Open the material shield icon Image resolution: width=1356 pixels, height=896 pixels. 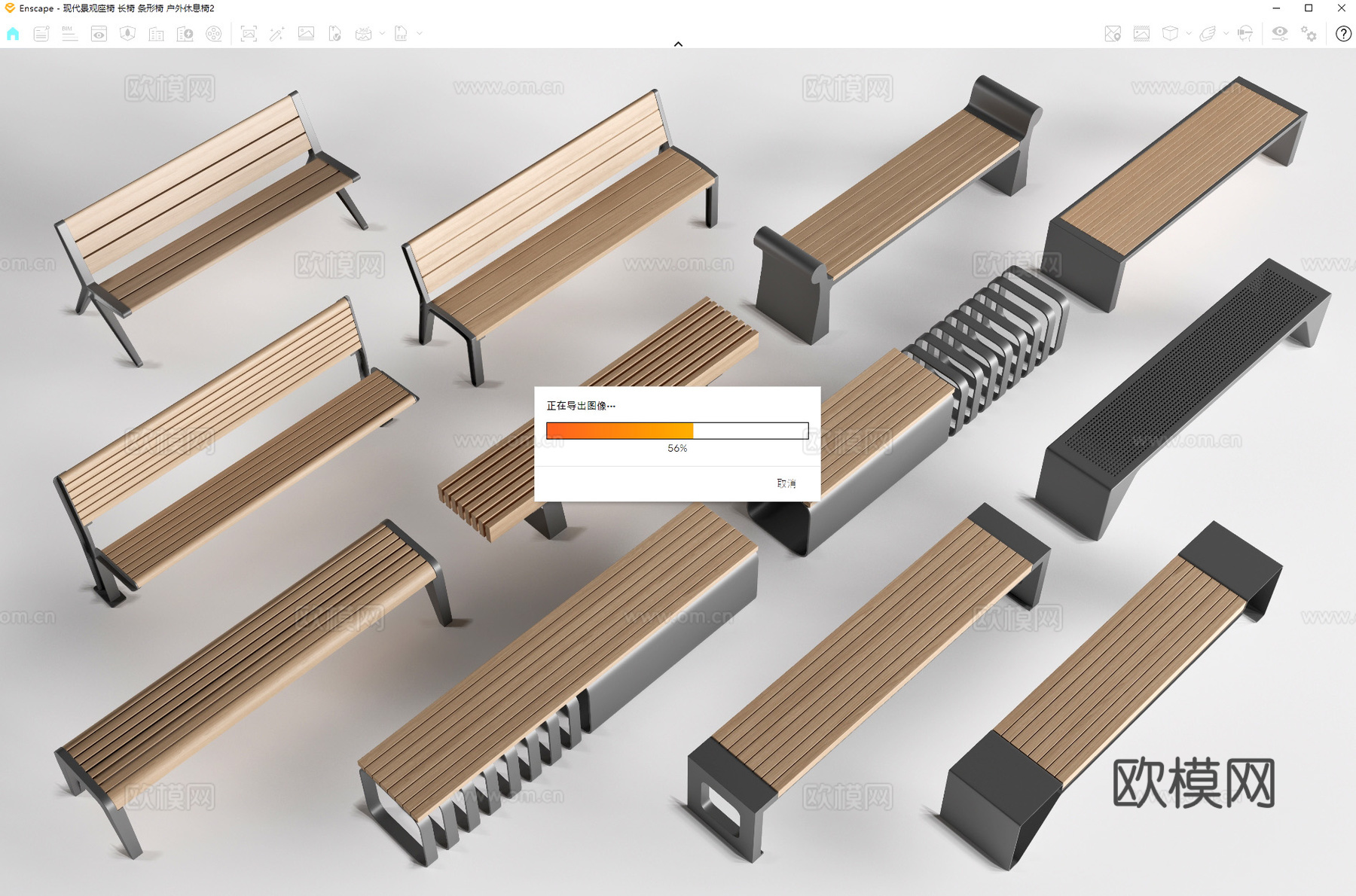coord(127,34)
